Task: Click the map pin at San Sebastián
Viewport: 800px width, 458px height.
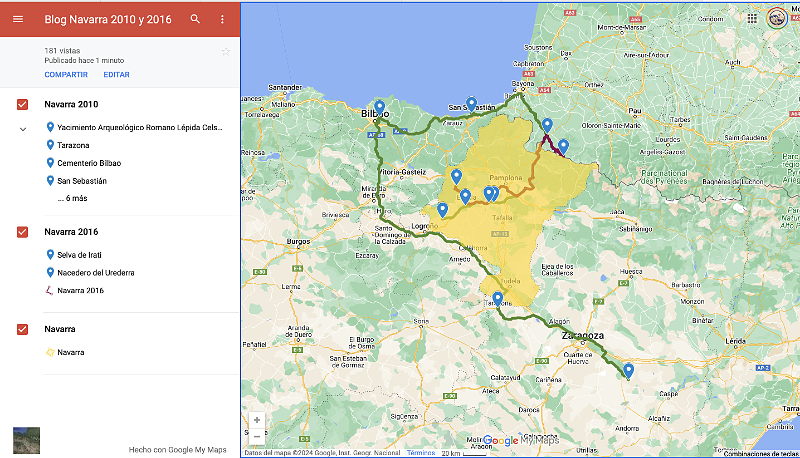Action: pos(471,105)
